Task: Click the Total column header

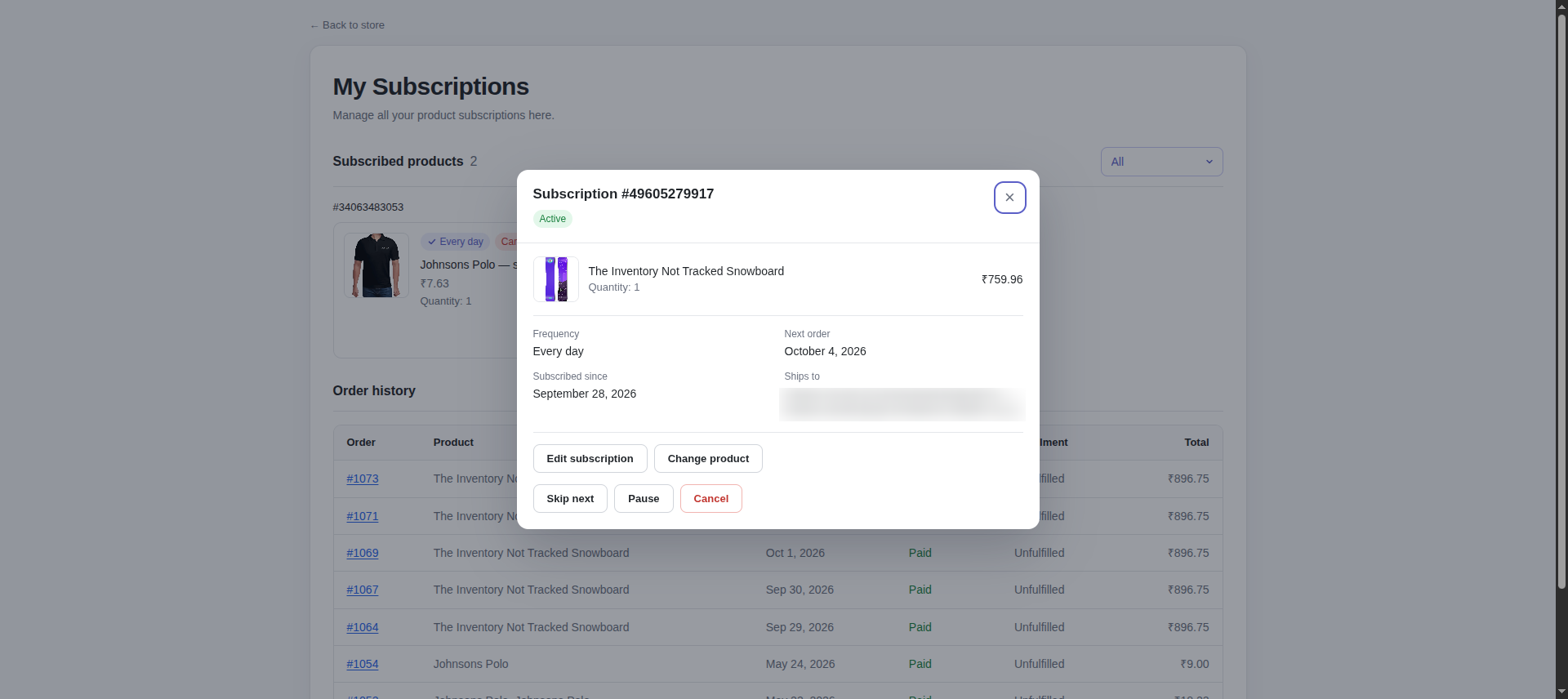Action: tap(1196, 443)
